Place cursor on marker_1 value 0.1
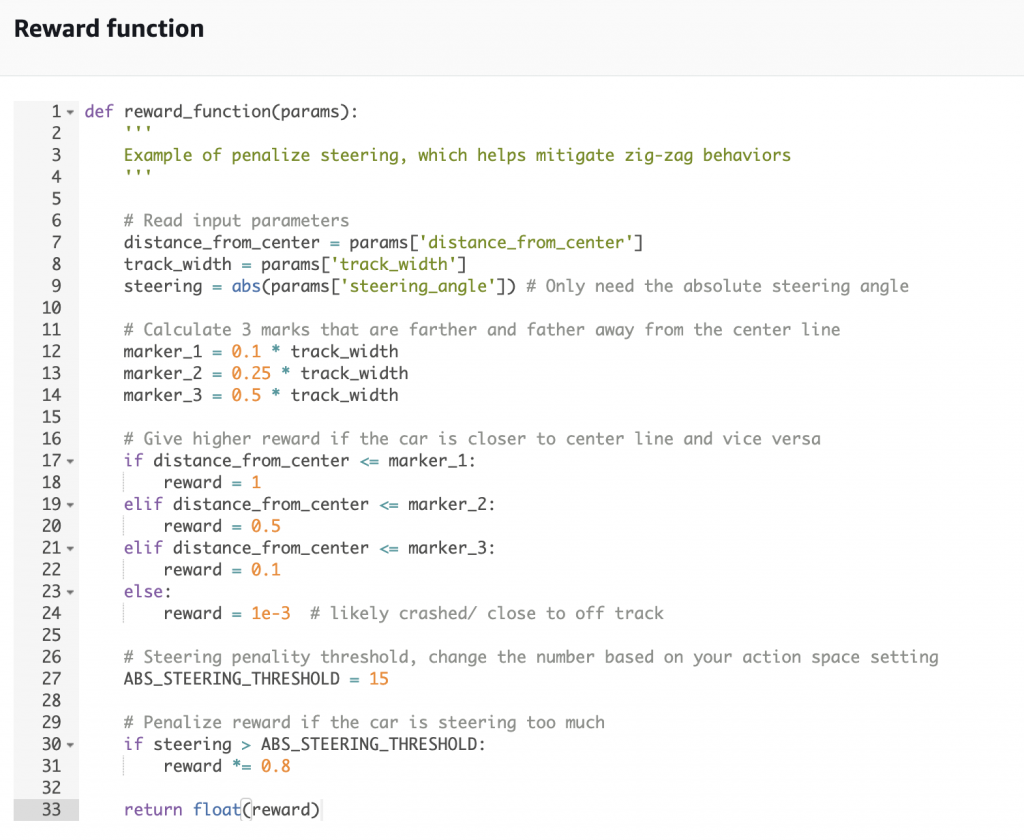This screenshot has width=1024, height=840. pyautogui.click(x=246, y=351)
